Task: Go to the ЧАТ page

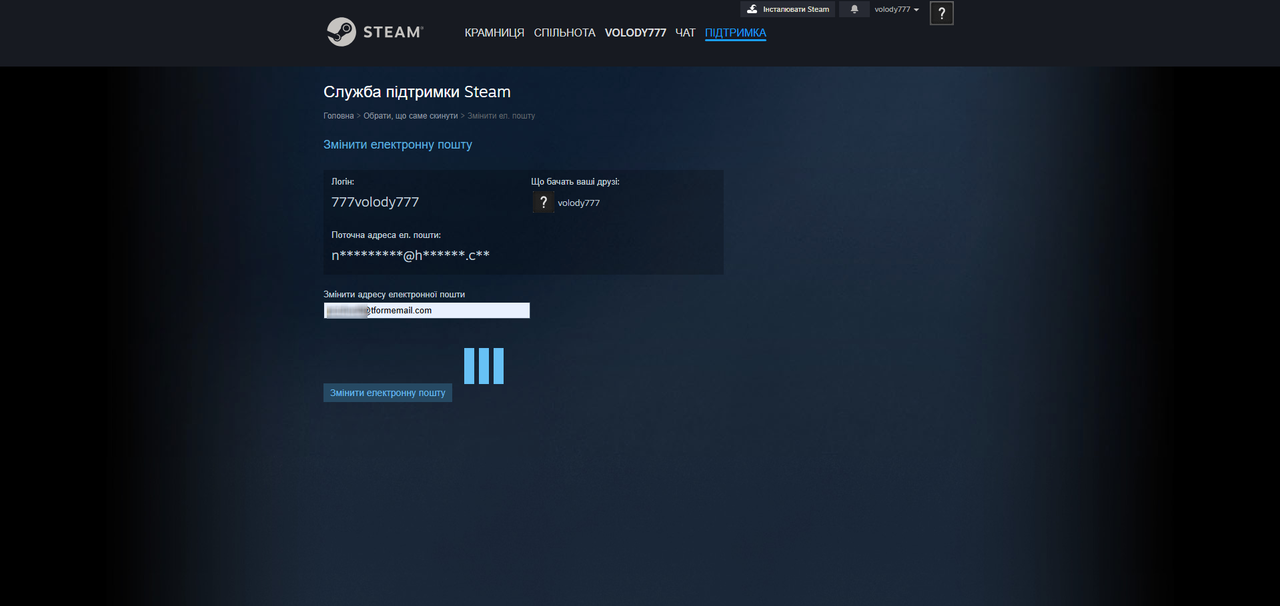Action: point(685,33)
